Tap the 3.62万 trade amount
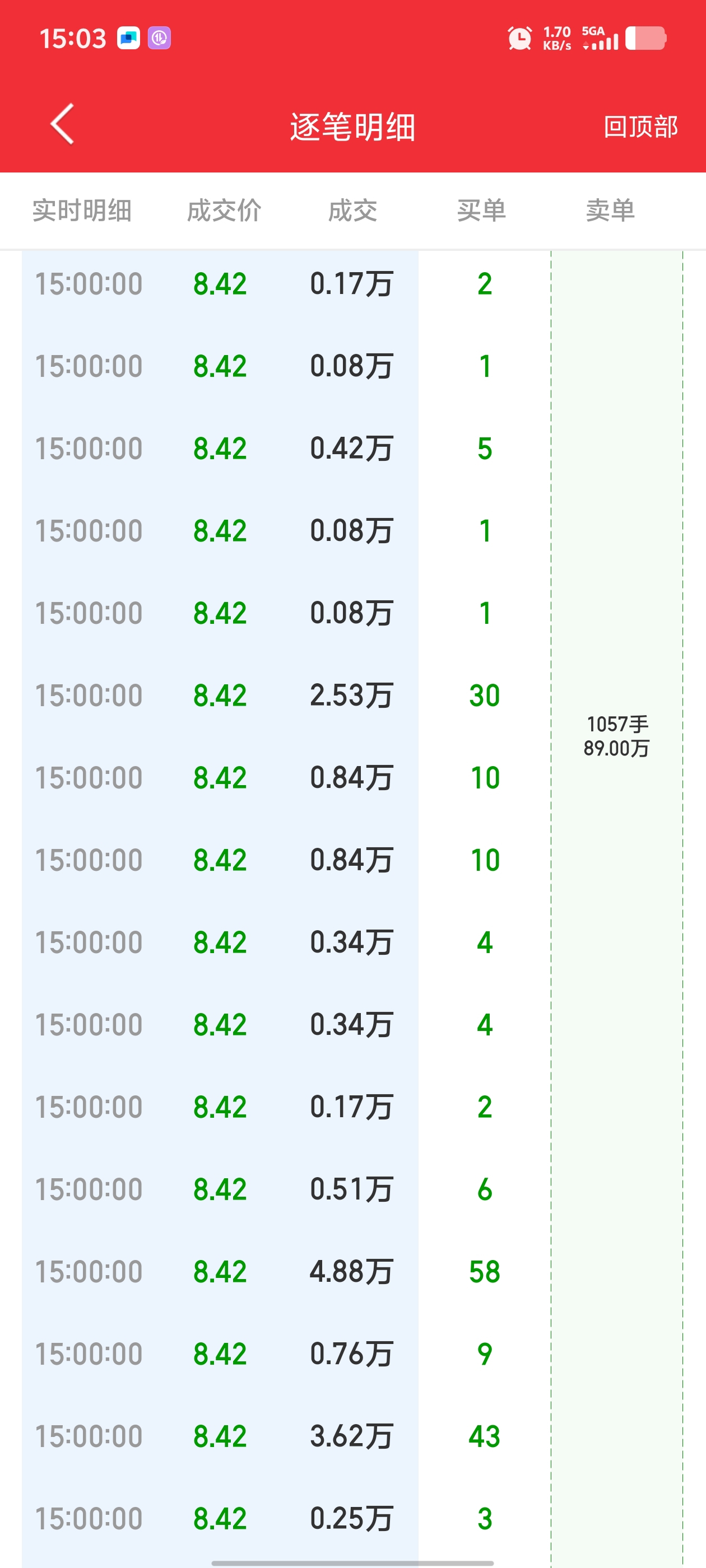706x1568 pixels. coord(351,1436)
